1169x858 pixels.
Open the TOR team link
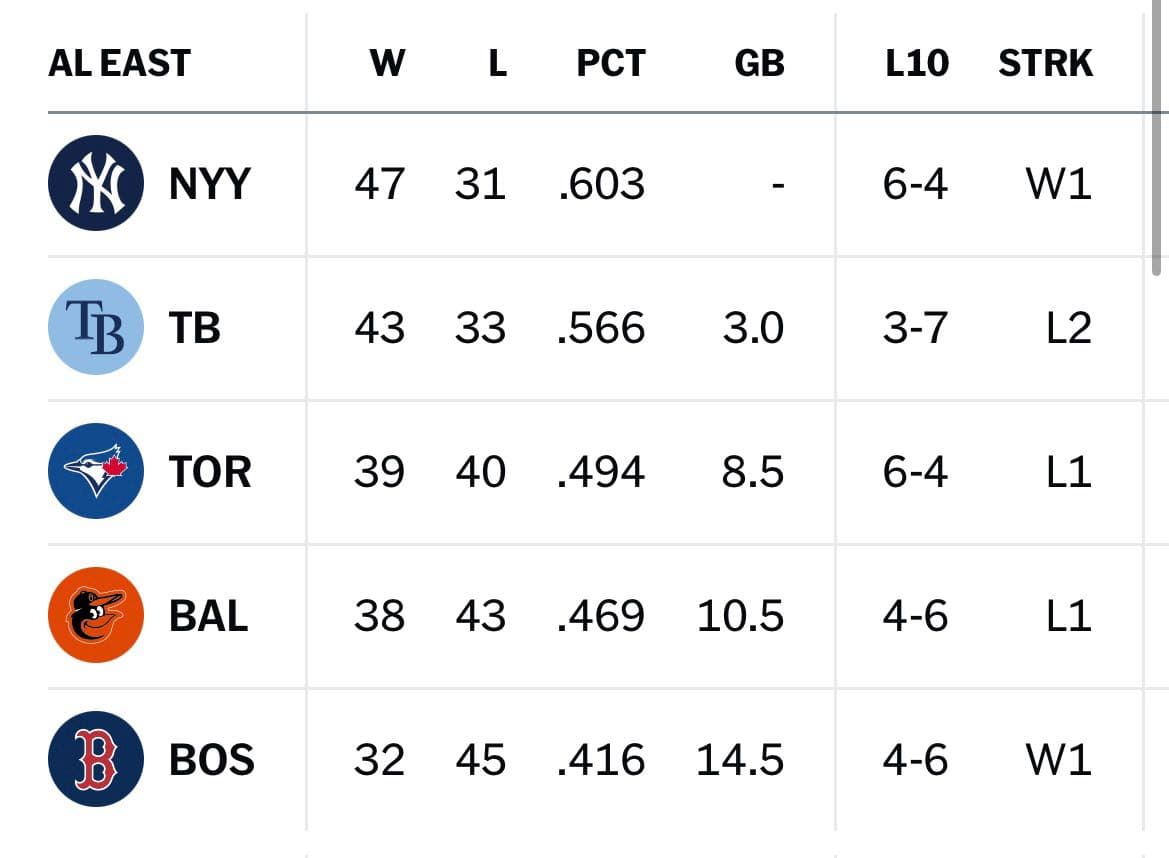(210, 472)
